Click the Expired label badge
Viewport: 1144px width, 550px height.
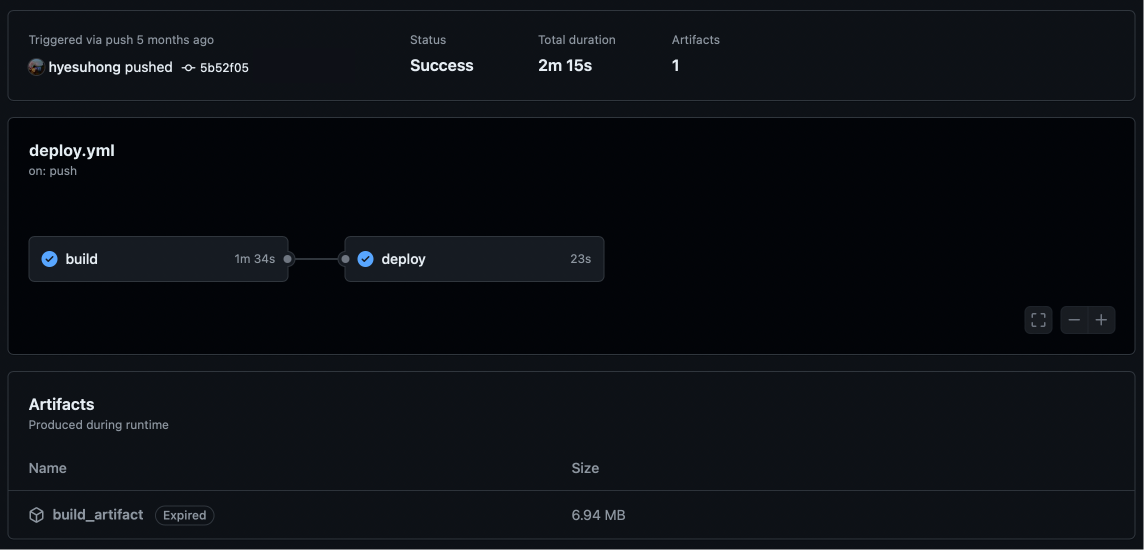click(185, 515)
